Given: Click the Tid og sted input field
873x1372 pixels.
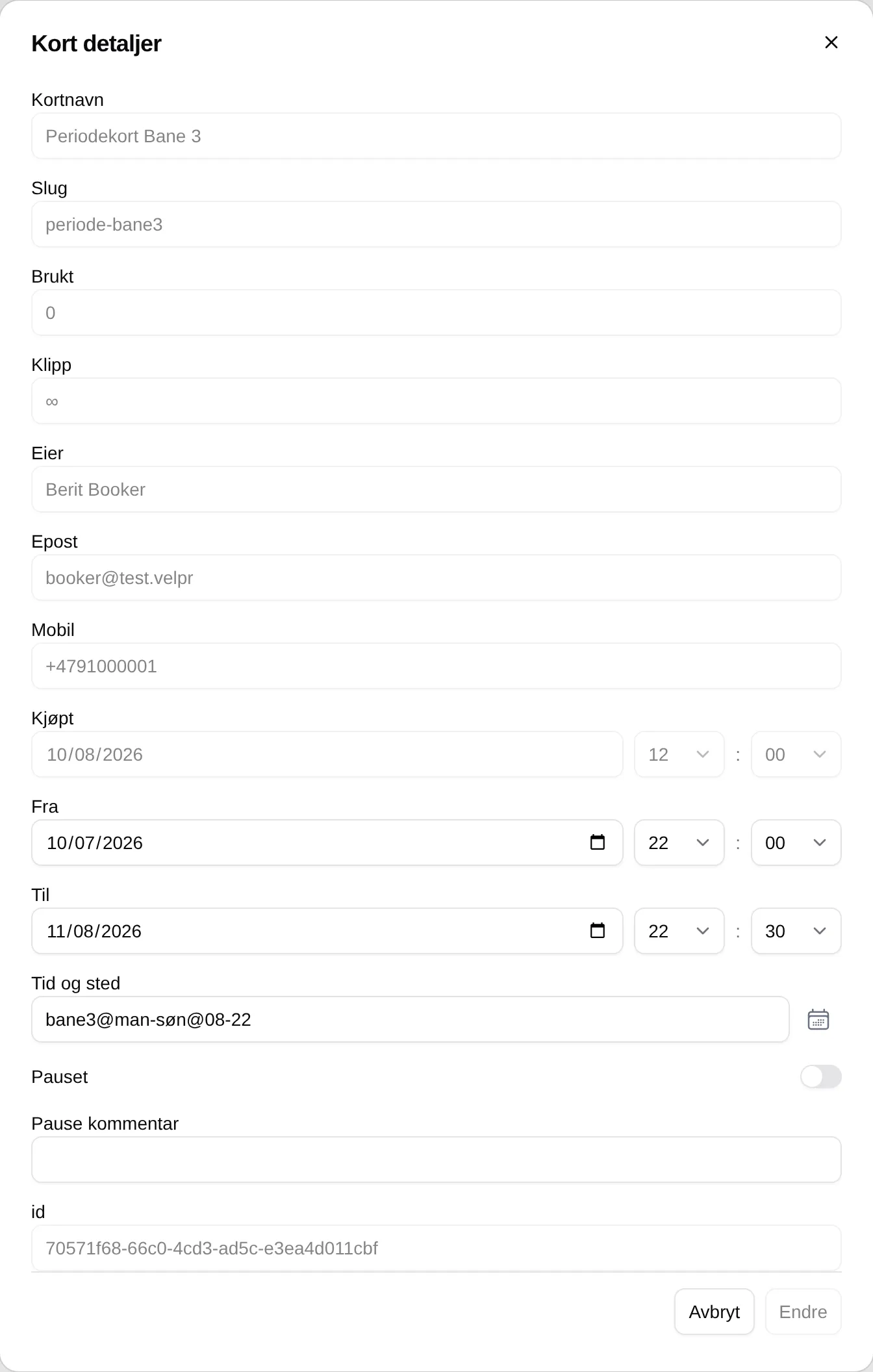Looking at the screenshot, I should point(411,1019).
